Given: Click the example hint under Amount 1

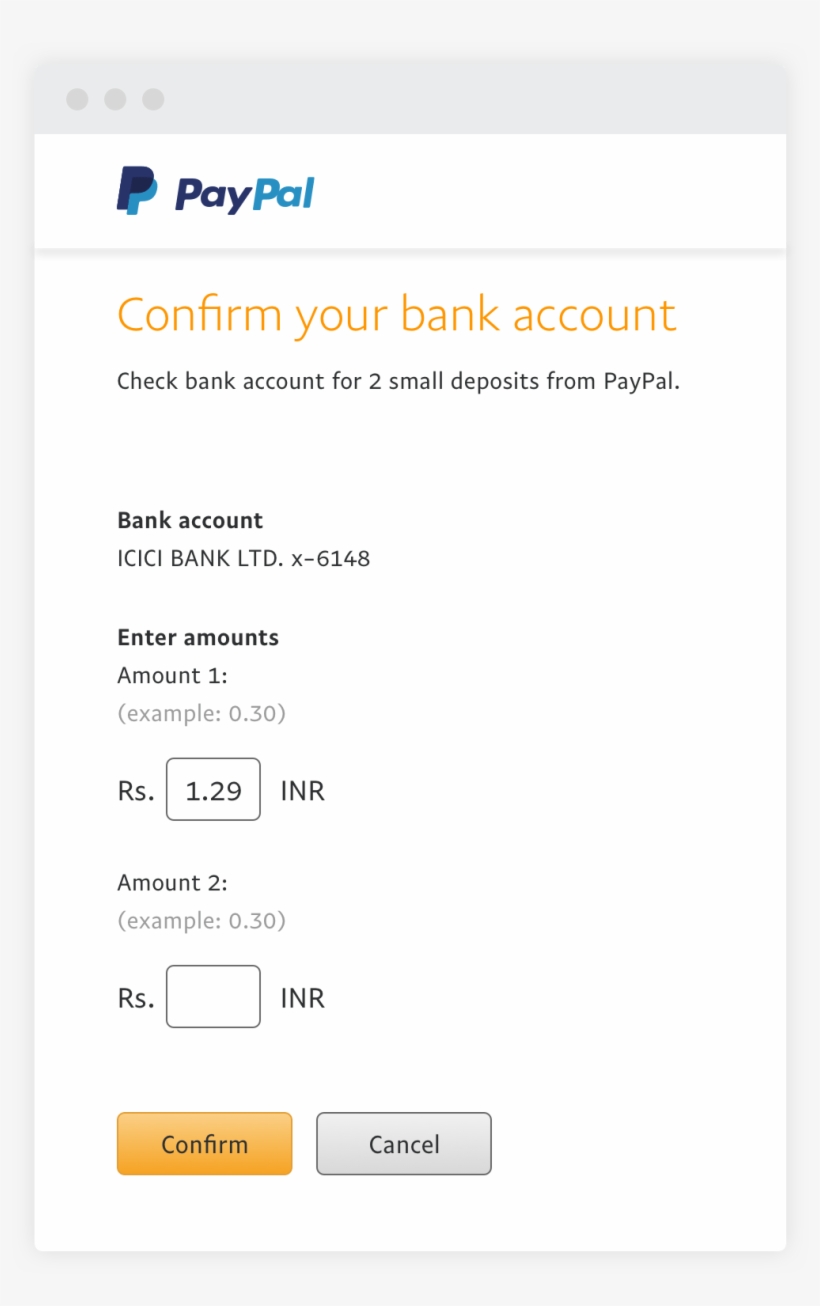Looking at the screenshot, I should point(201,714).
